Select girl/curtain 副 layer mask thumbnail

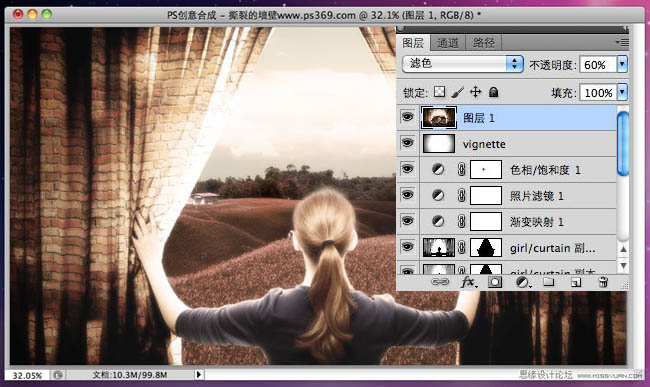pyautogui.click(x=486, y=248)
